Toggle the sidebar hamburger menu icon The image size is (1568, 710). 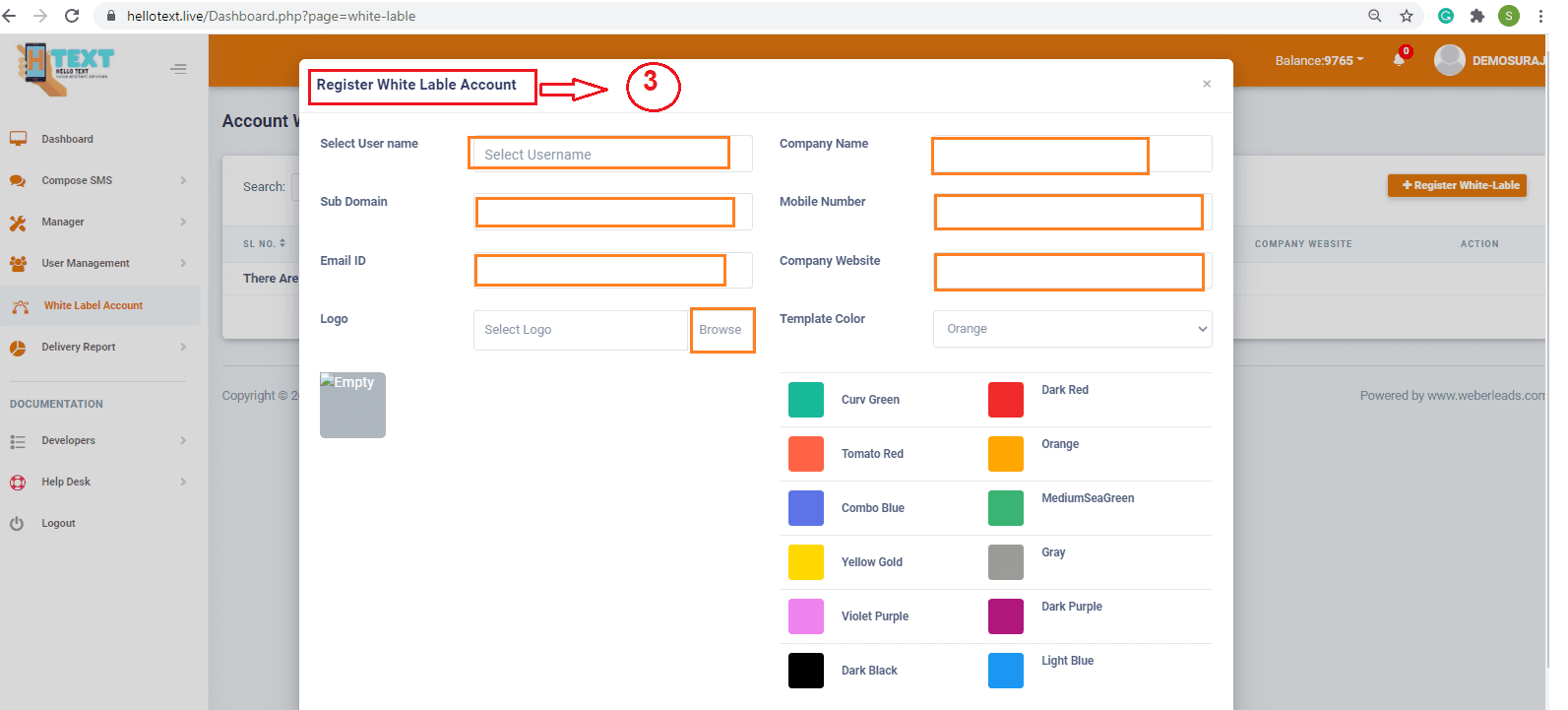(x=178, y=69)
